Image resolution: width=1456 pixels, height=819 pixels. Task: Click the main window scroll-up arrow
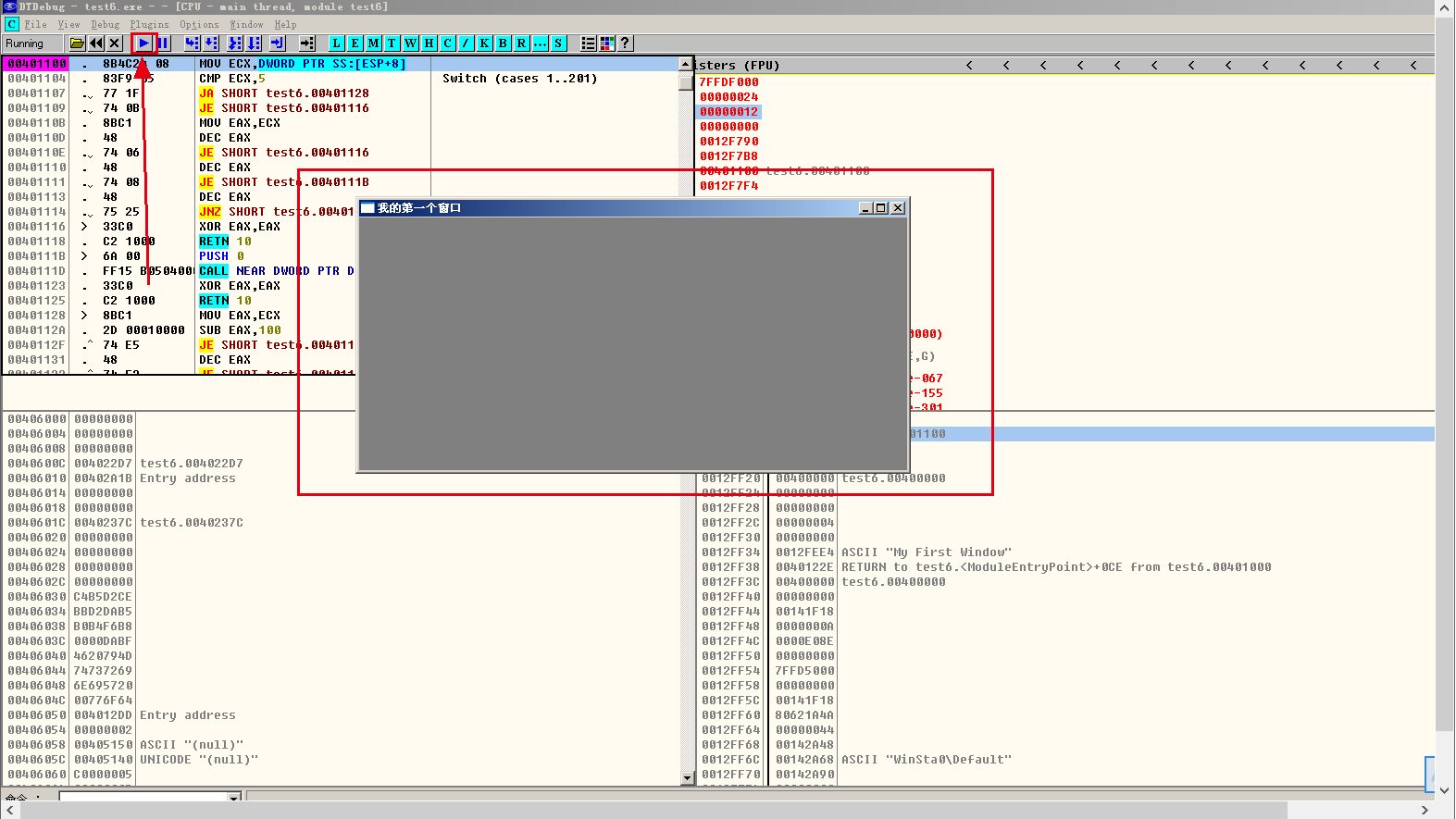[1445, 7]
